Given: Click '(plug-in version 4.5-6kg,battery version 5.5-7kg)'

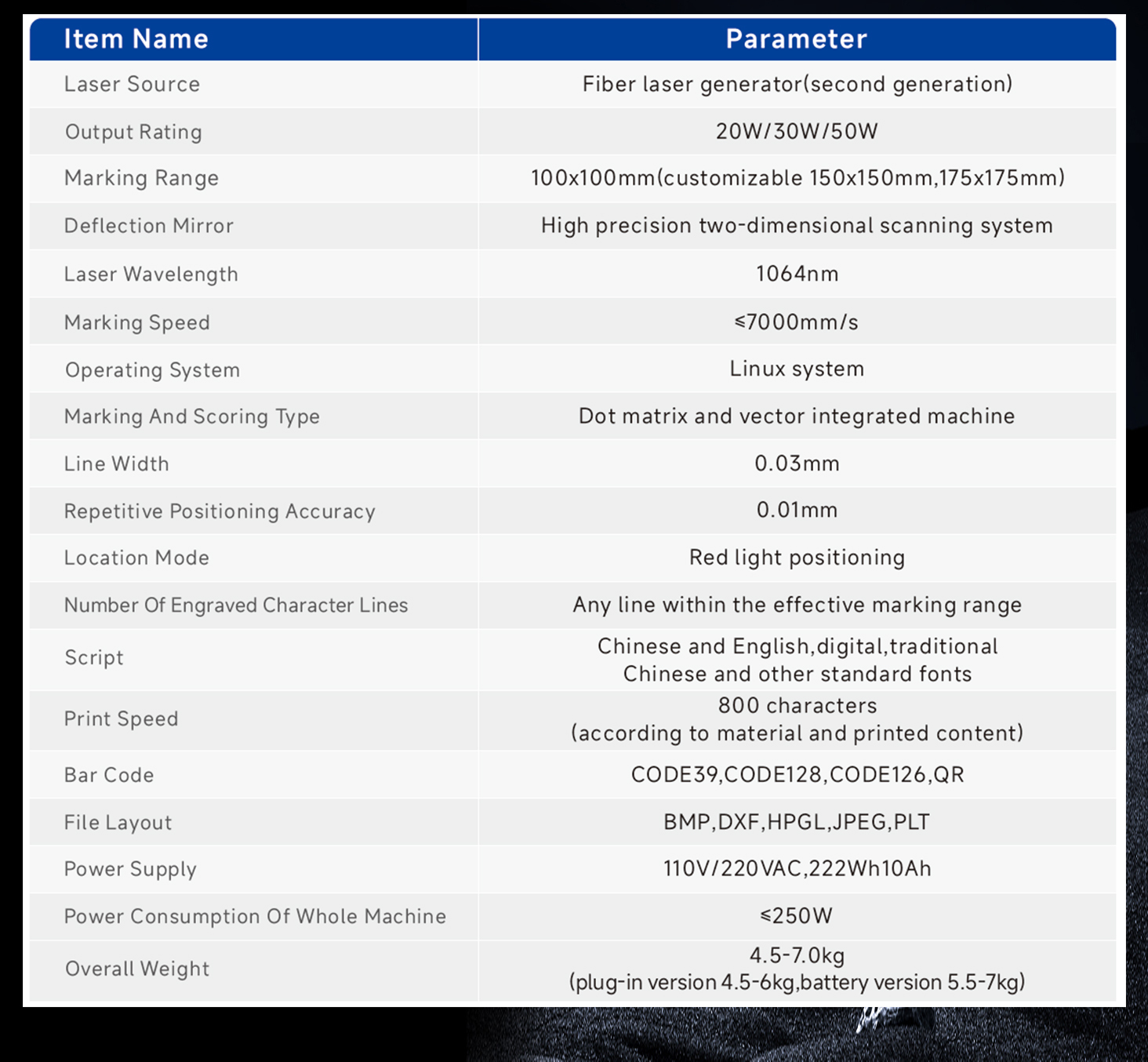Looking at the screenshot, I should point(797,983).
